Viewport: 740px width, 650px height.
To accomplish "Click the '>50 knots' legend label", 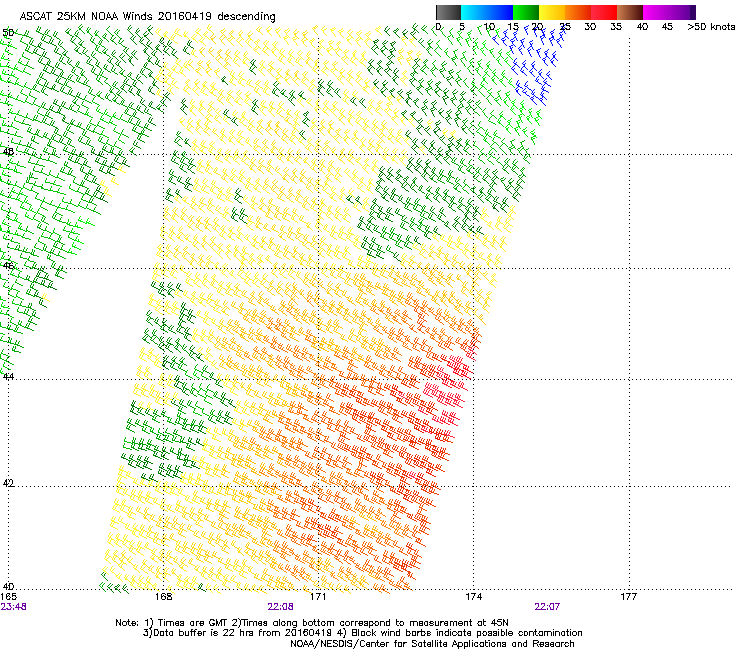I will point(711,27).
